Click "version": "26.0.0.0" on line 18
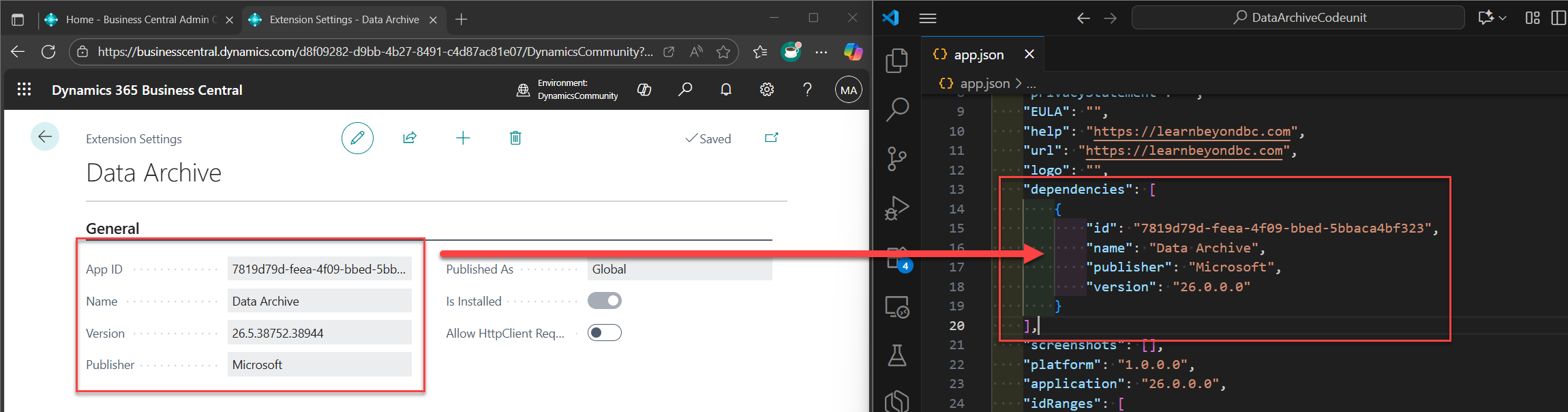 [1168, 286]
